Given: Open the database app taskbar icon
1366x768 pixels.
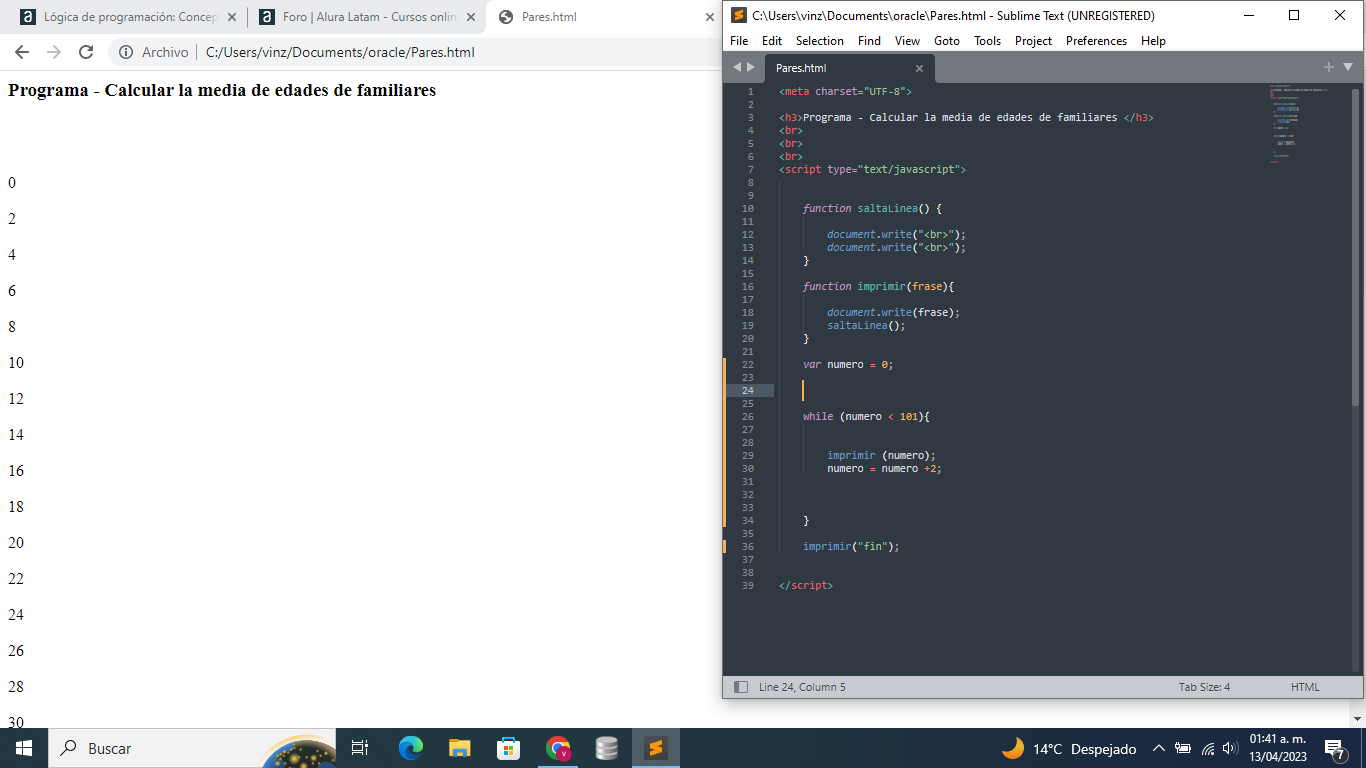Looking at the screenshot, I should [x=606, y=748].
